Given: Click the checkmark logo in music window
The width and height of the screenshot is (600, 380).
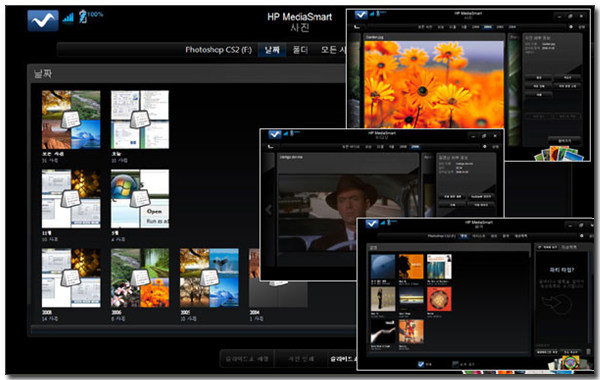Looking at the screenshot, I should [x=372, y=223].
